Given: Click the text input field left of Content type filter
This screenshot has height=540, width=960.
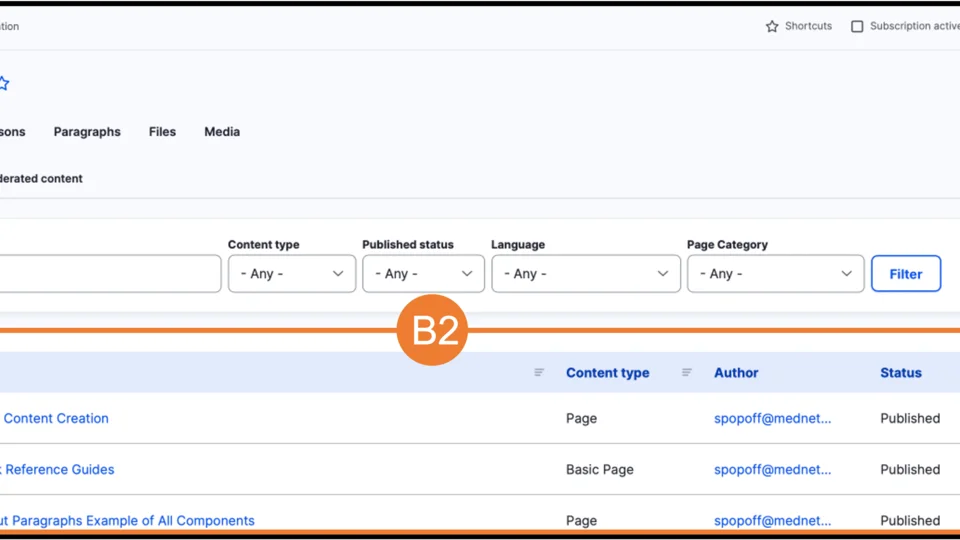Looking at the screenshot, I should coord(110,274).
